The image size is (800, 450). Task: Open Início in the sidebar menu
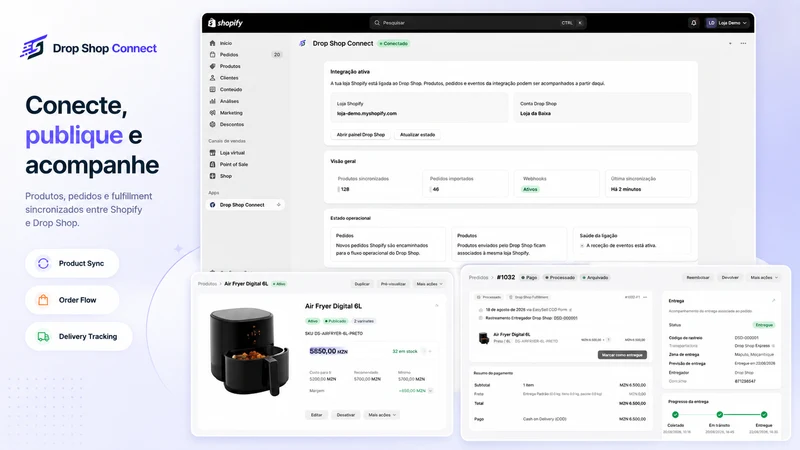click(226, 43)
